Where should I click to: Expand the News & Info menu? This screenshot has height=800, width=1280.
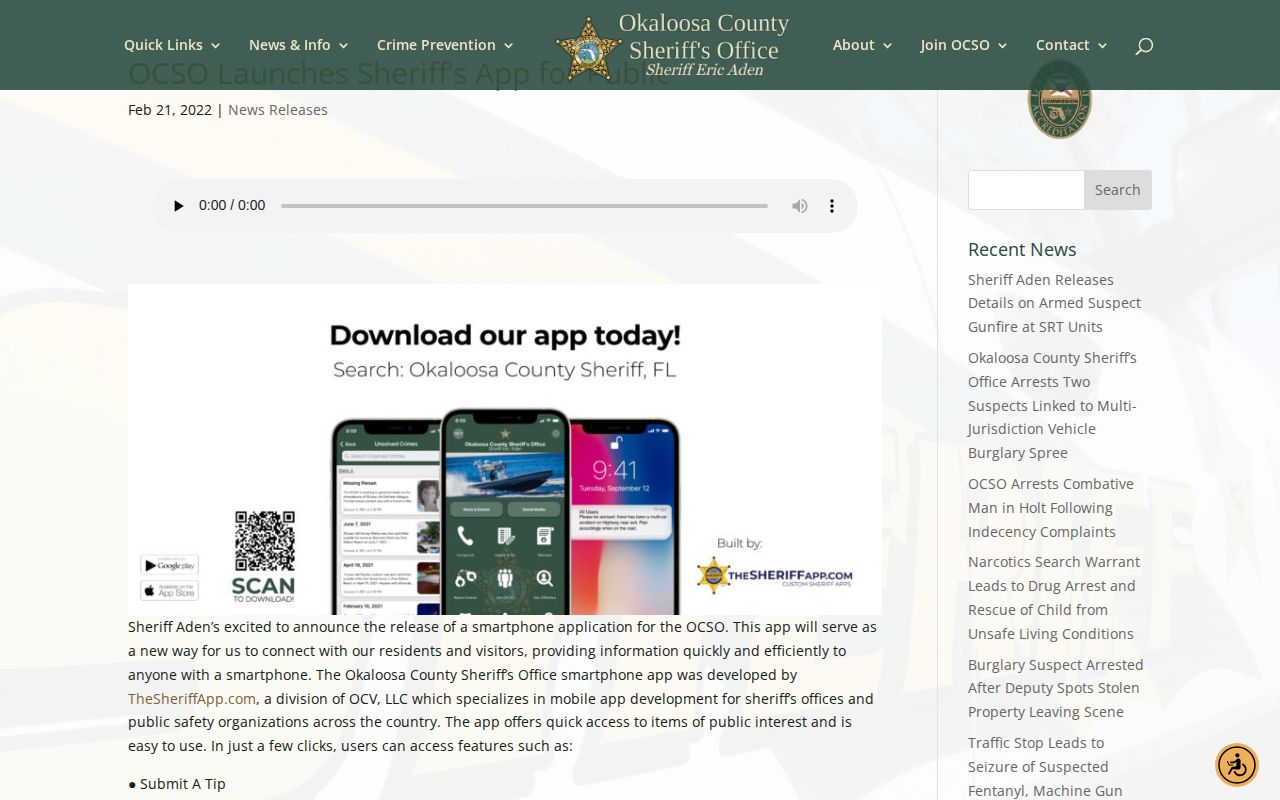pos(299,45)
